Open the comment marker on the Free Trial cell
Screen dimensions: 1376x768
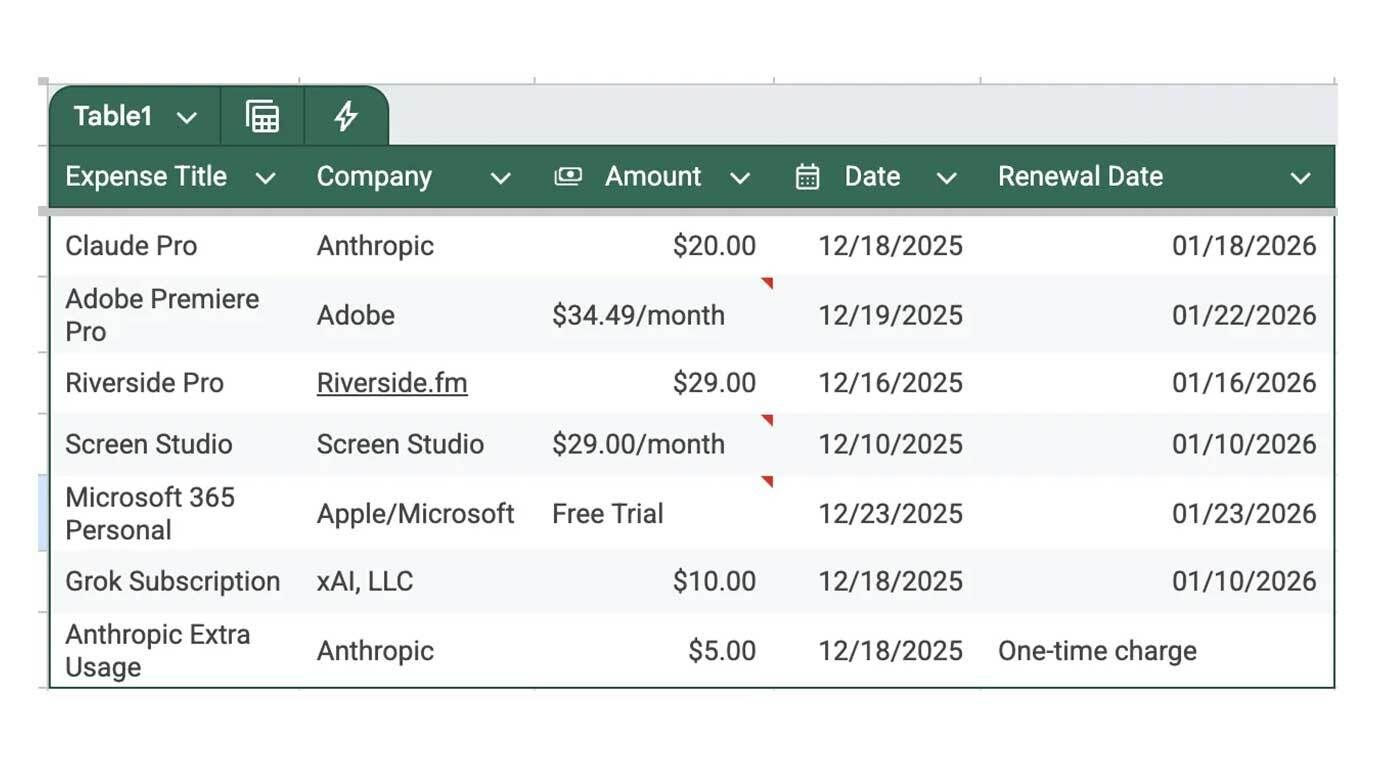[767, 482]
